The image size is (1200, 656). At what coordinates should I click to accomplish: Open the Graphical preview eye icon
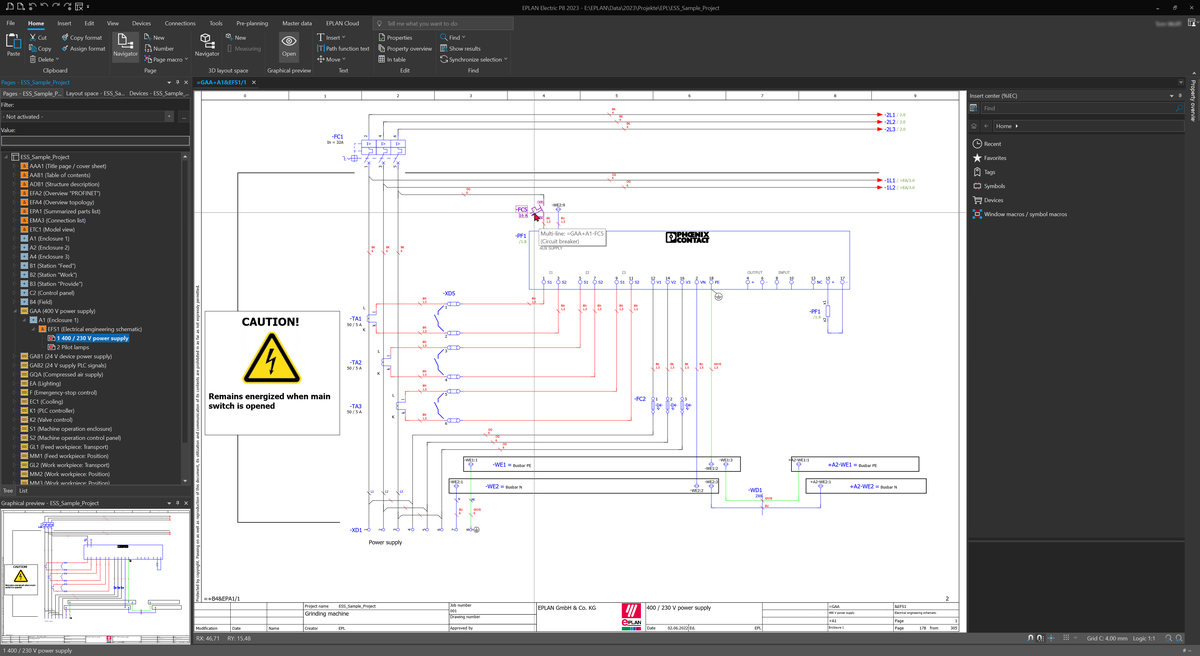click(289, 44)
